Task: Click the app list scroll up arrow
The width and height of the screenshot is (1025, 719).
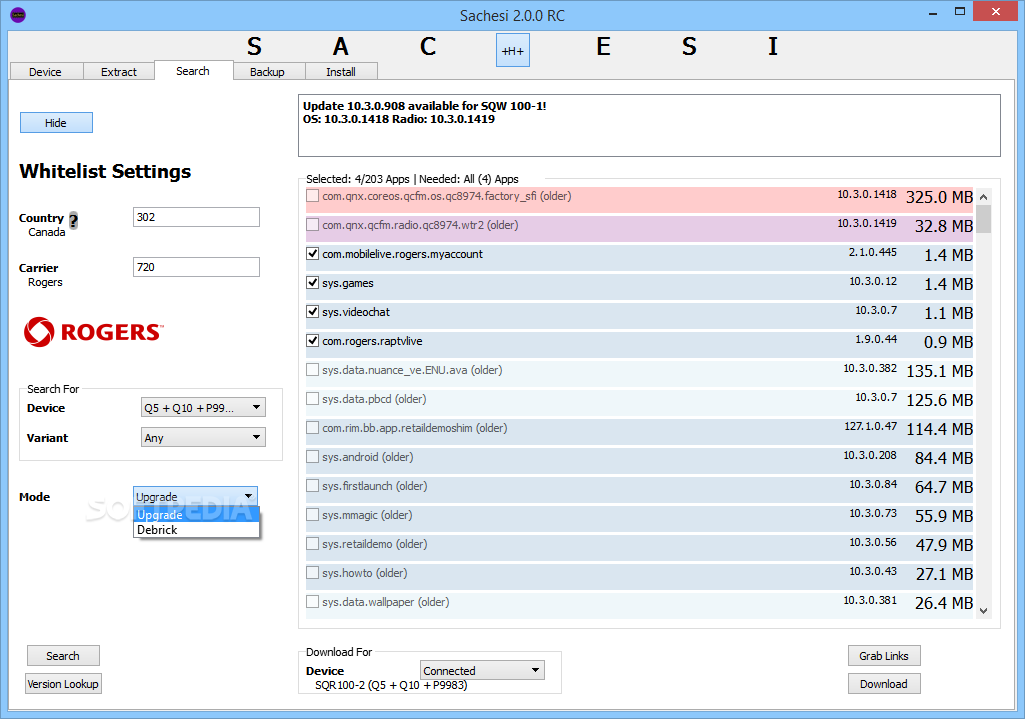Action: point(983,197)
